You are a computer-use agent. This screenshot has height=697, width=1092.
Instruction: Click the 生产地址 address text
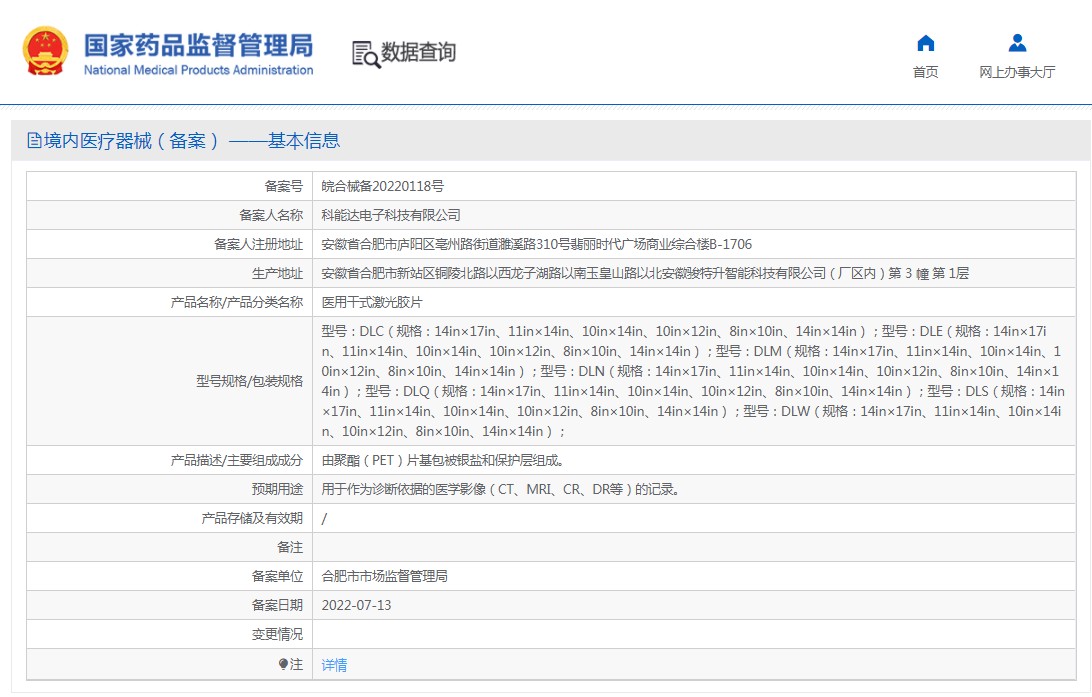tap(644, 273)
